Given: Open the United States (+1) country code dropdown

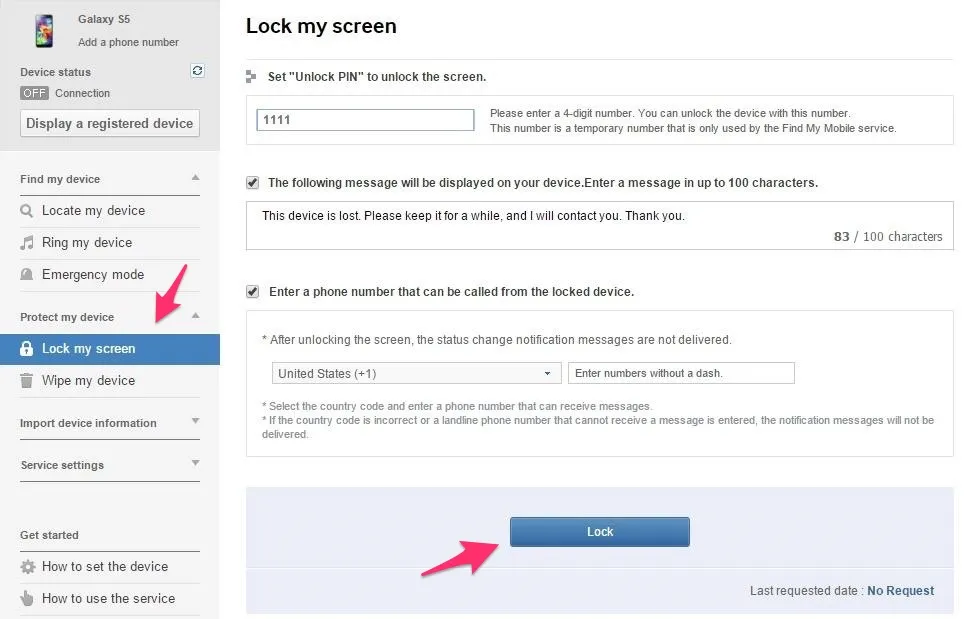Looking at the screenshot, I should [x=417, y=373].
